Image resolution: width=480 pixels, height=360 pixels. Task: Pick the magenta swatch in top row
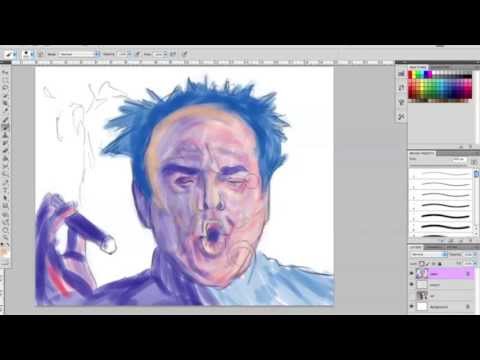(430, 74)
